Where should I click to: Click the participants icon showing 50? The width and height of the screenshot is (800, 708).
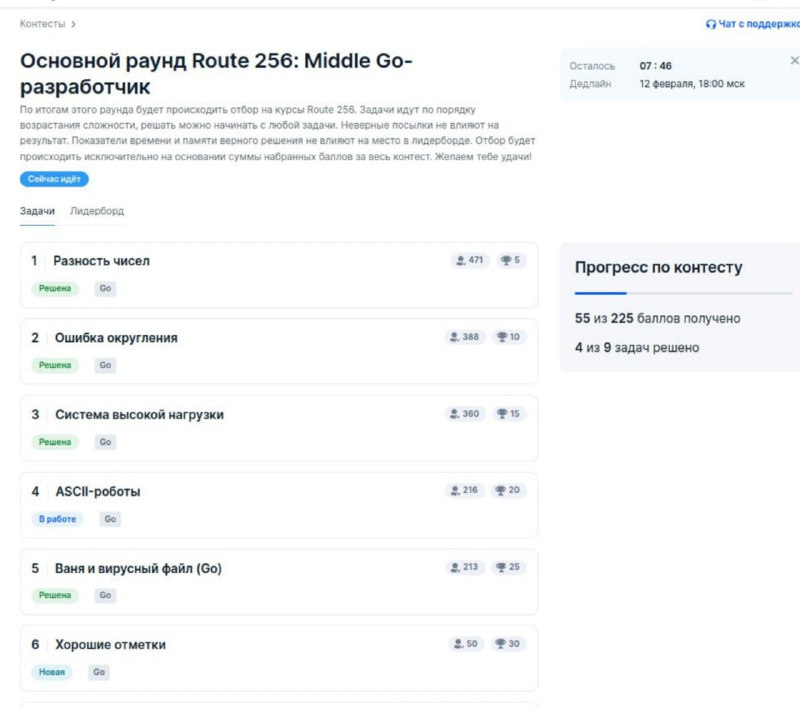459,644
